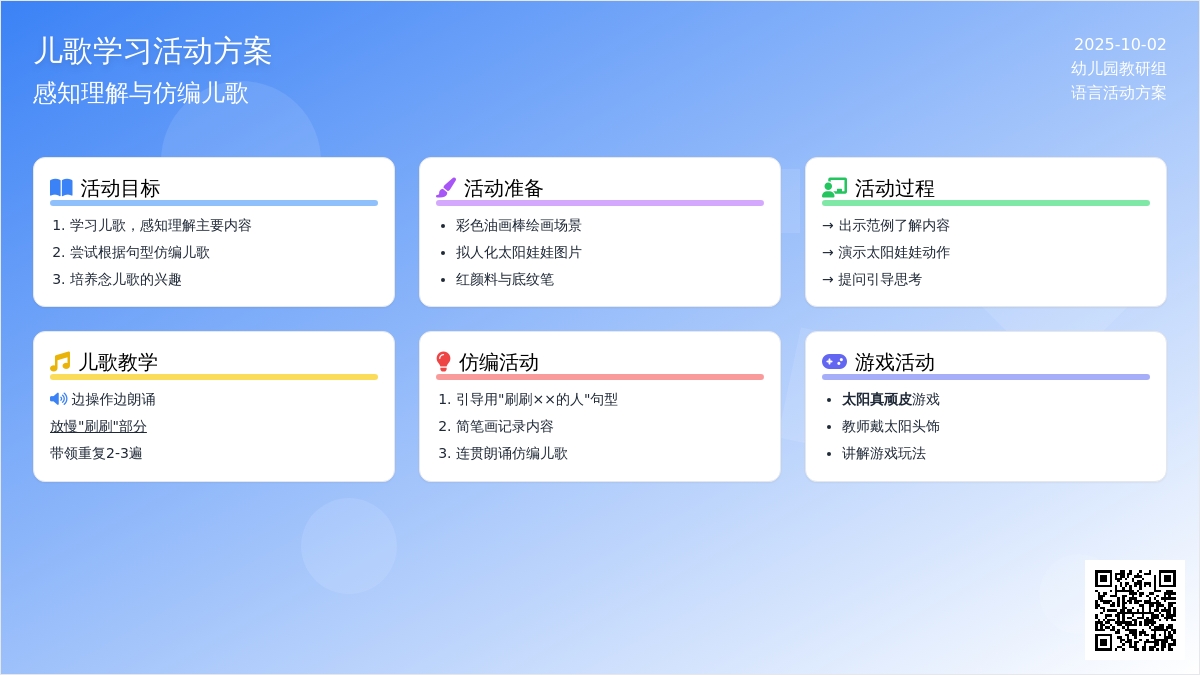Click the gamepad icon beside 游戏活动
Screen dimensions: 1200x675
coord(834,362)
